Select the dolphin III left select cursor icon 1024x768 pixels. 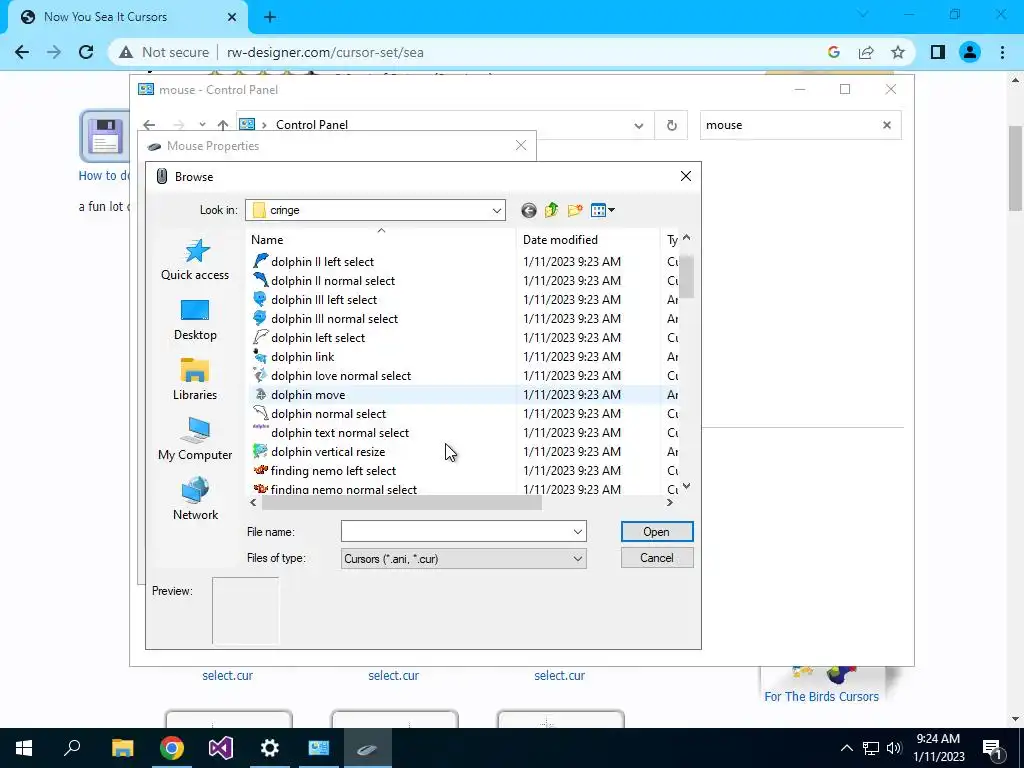(261, 299)
